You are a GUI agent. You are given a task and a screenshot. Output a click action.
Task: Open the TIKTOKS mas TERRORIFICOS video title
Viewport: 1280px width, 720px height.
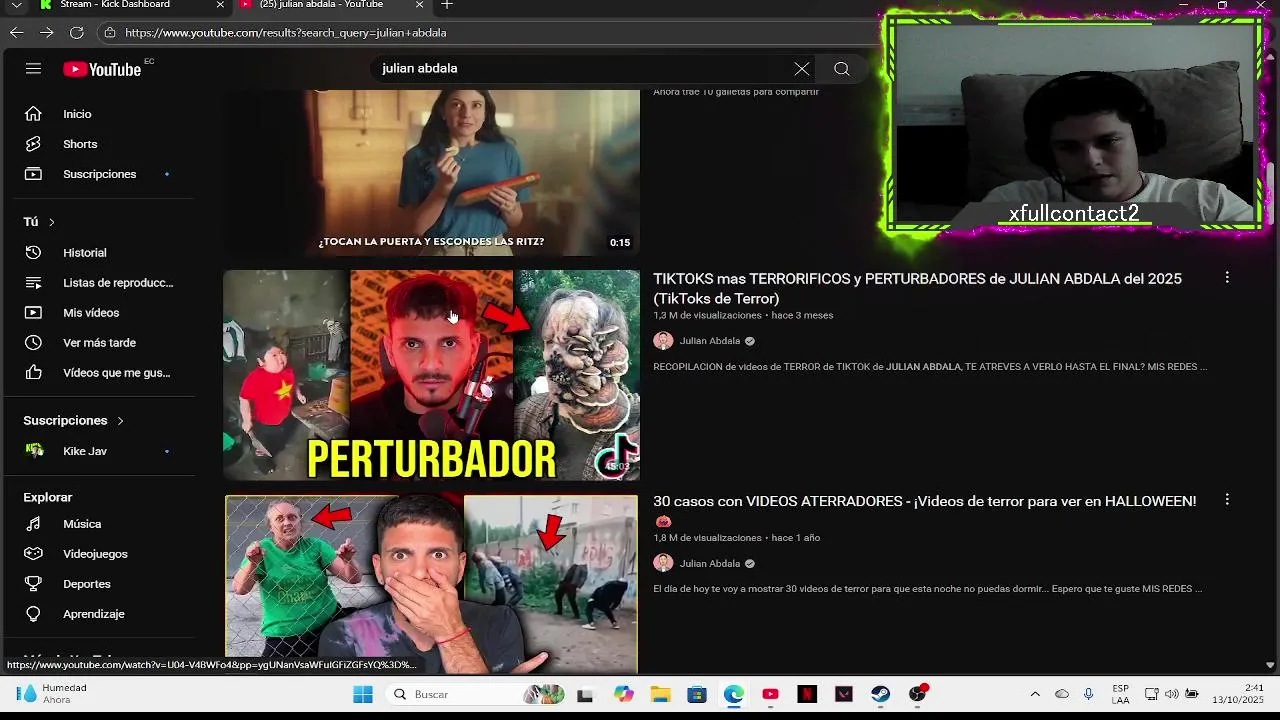click(917, 288)
